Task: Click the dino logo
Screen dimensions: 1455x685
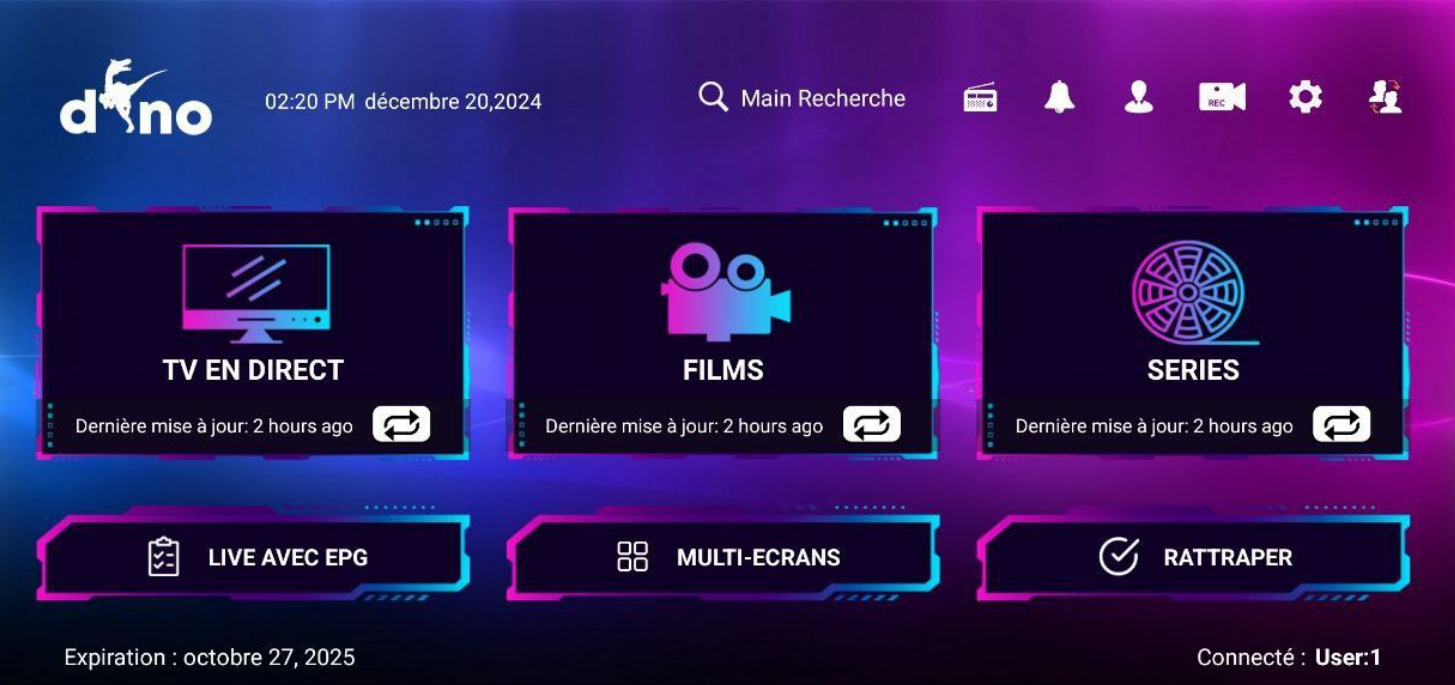Action: click(x=136, y=98)
